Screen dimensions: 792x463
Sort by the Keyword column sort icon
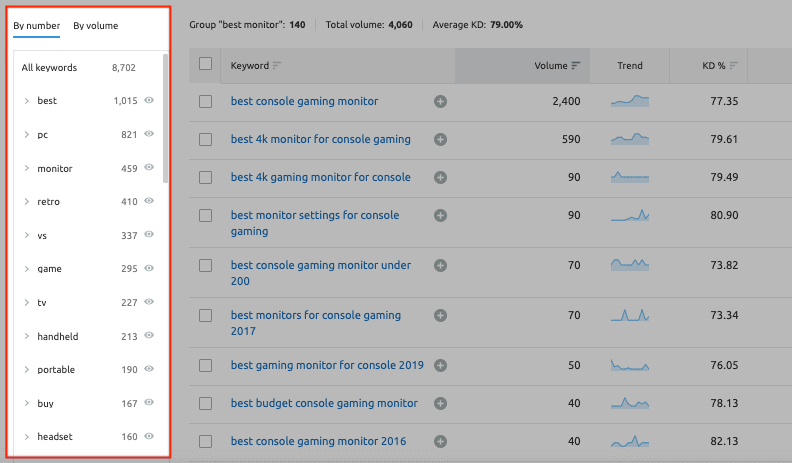[277, 66]
